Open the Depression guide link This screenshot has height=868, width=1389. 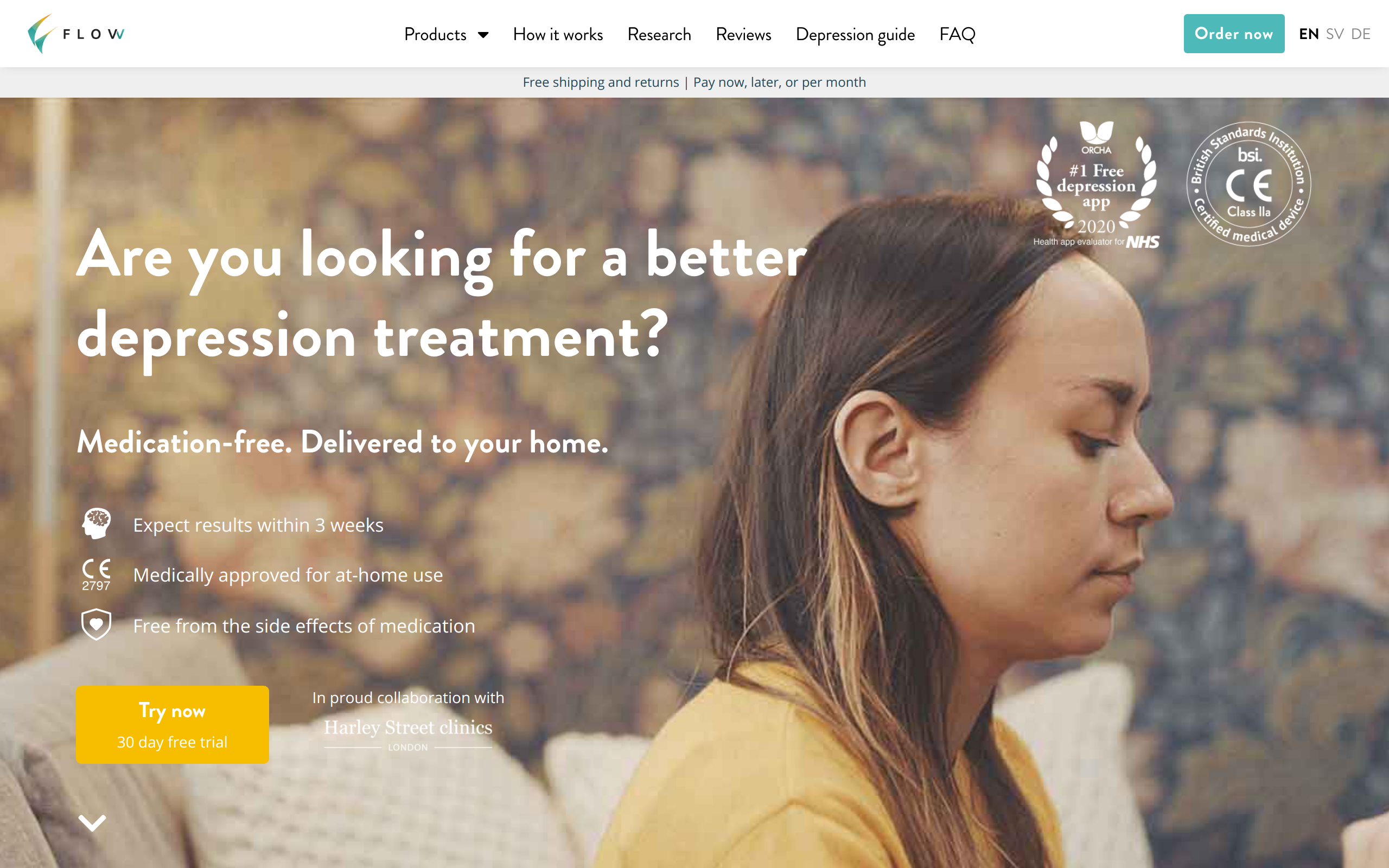(x=855, y=34)
